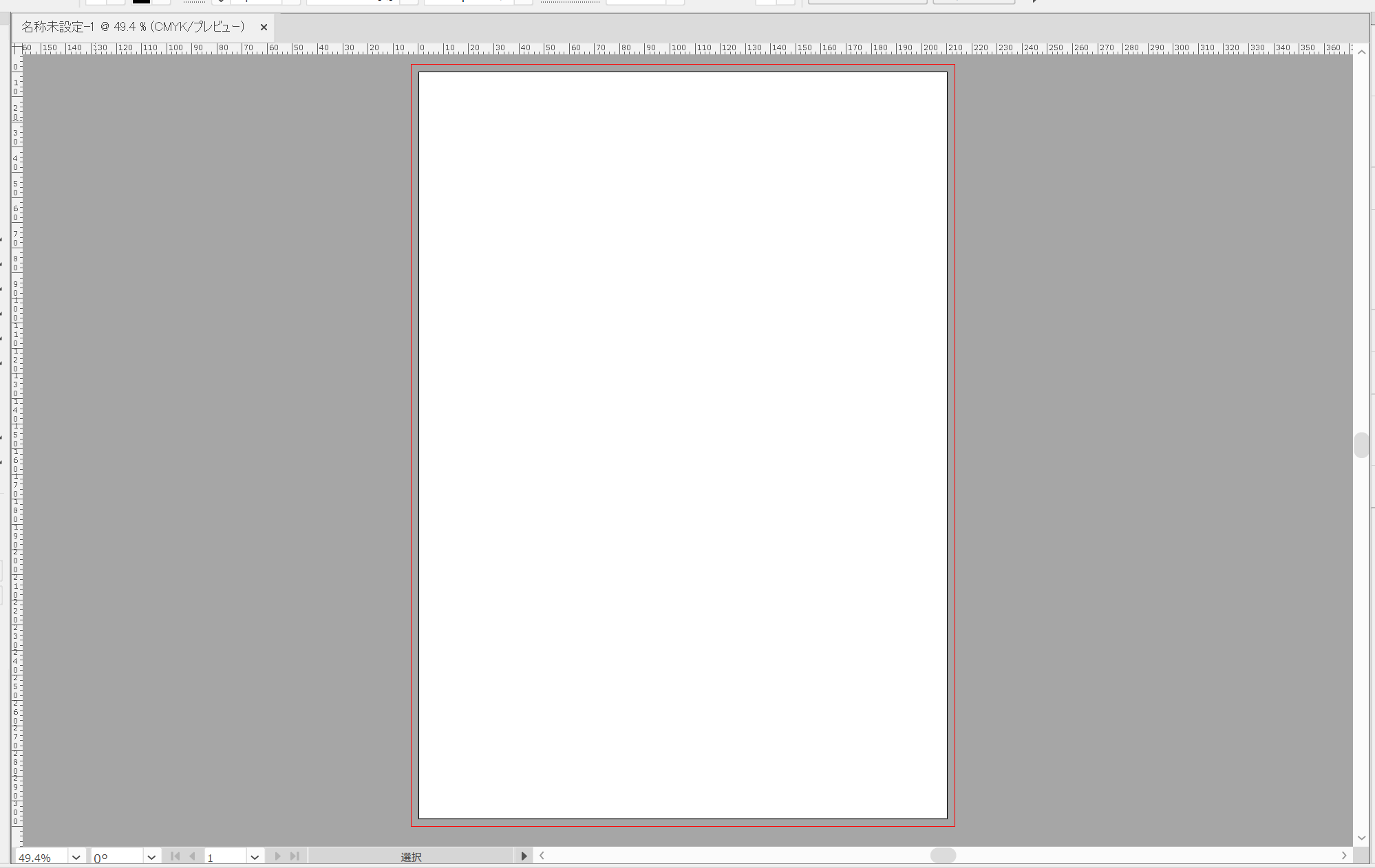
Task: Go to first artboard
Action: pyautogui.click(x=175, y=856)
